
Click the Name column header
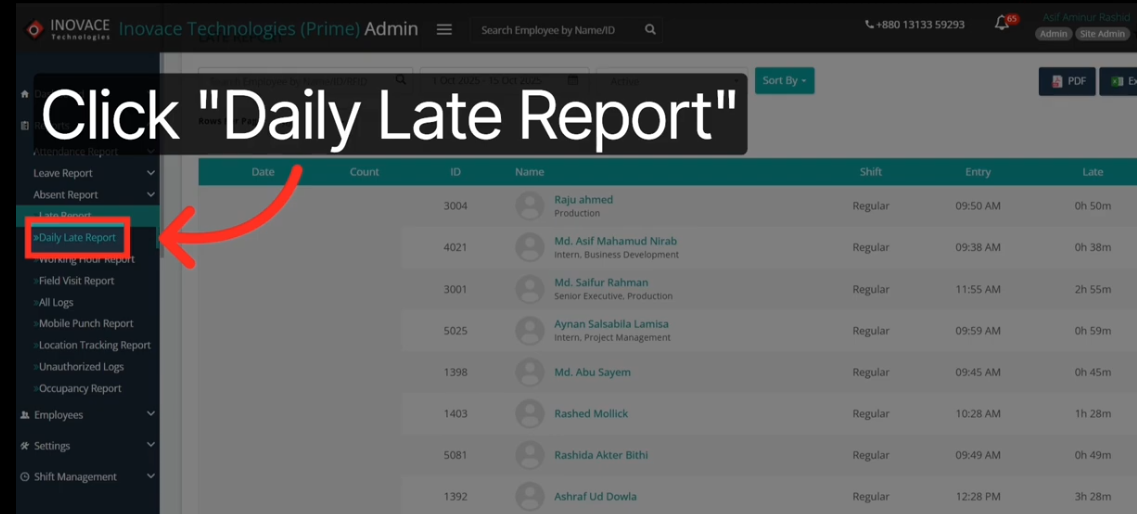click(x=529, y=172)
